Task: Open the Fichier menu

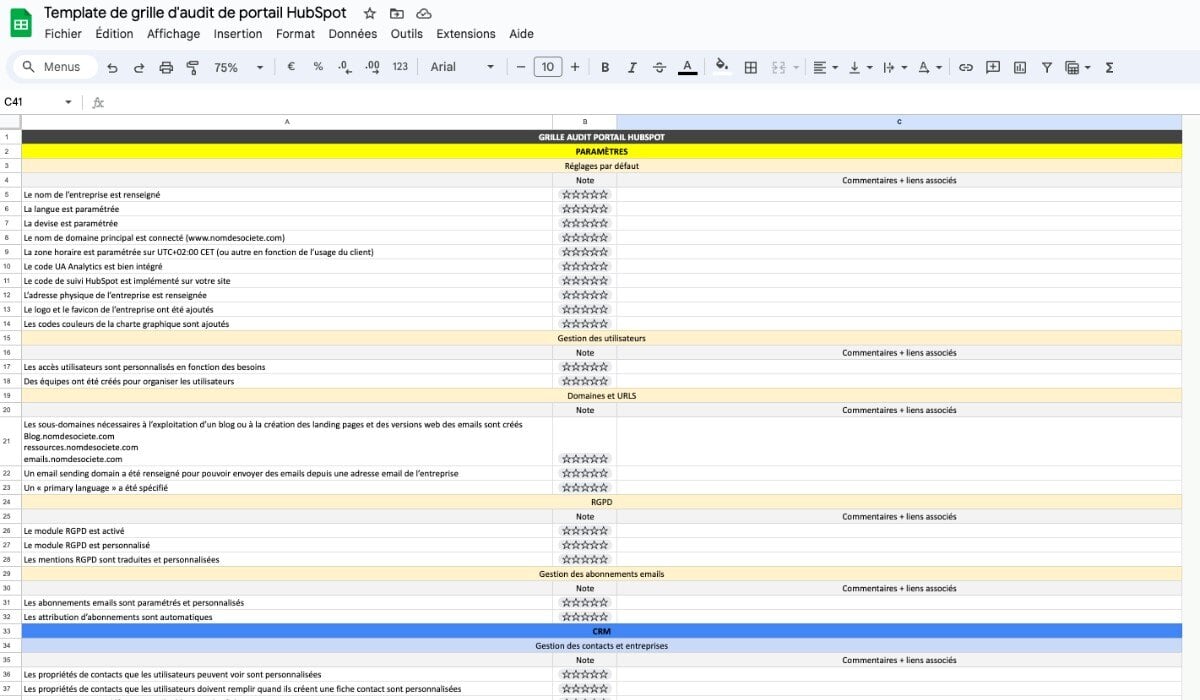Action: click(63, 34)
